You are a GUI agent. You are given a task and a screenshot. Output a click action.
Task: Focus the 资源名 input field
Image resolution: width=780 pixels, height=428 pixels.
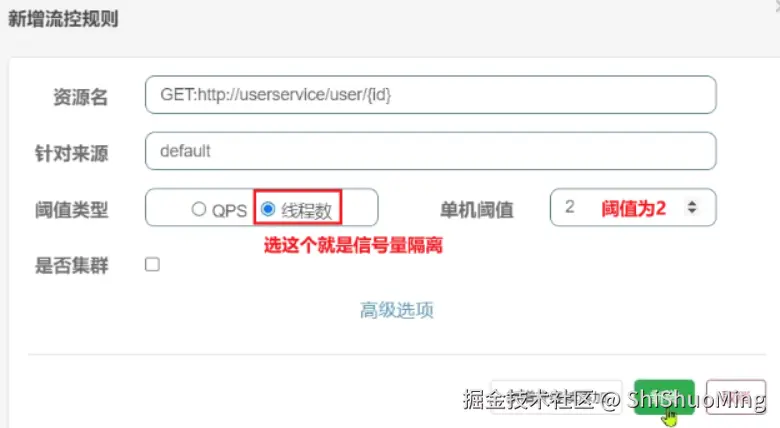pyautogui.click(x=430, y=95)
